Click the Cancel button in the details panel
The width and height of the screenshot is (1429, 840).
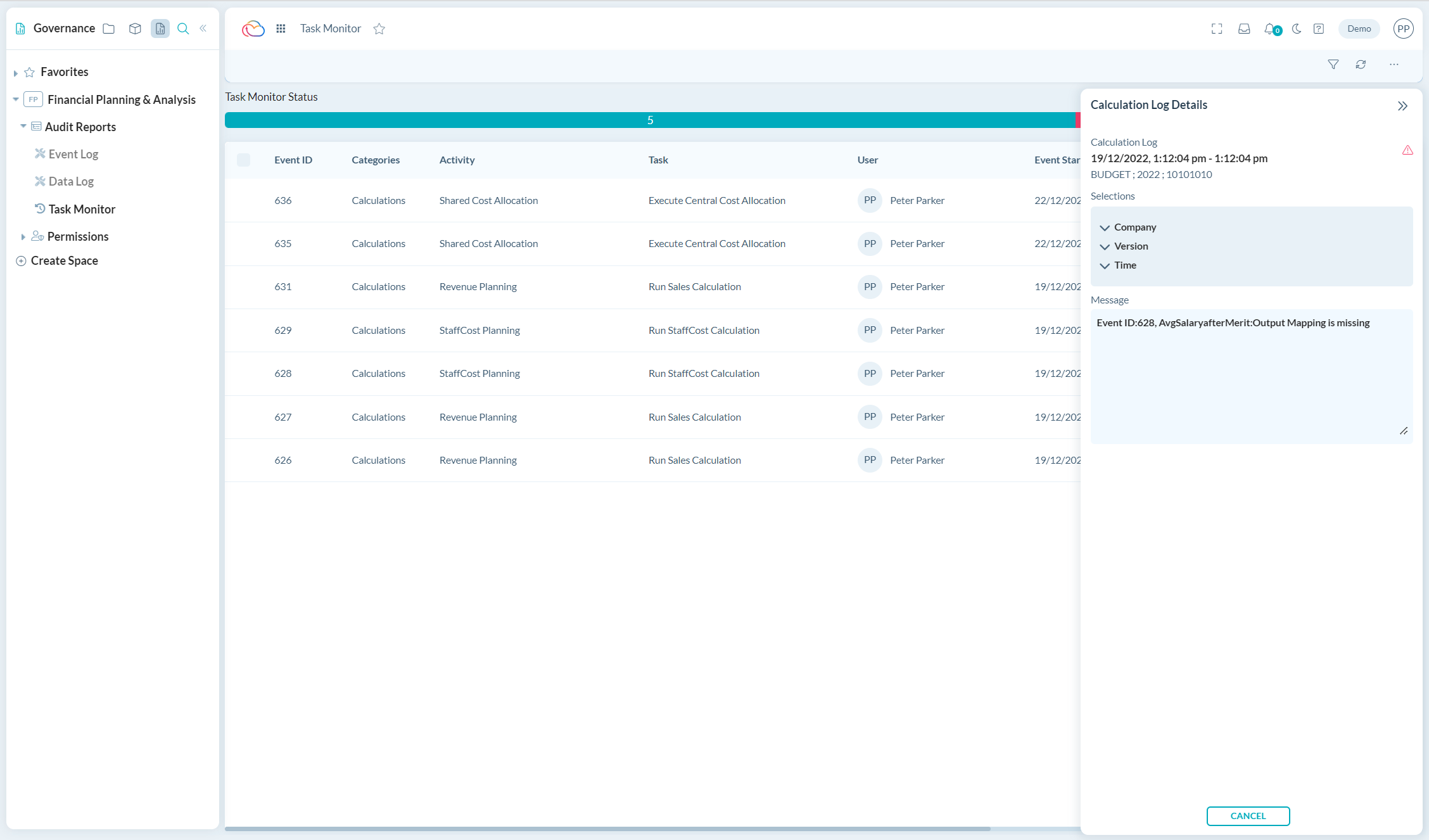pos(1248,816)
